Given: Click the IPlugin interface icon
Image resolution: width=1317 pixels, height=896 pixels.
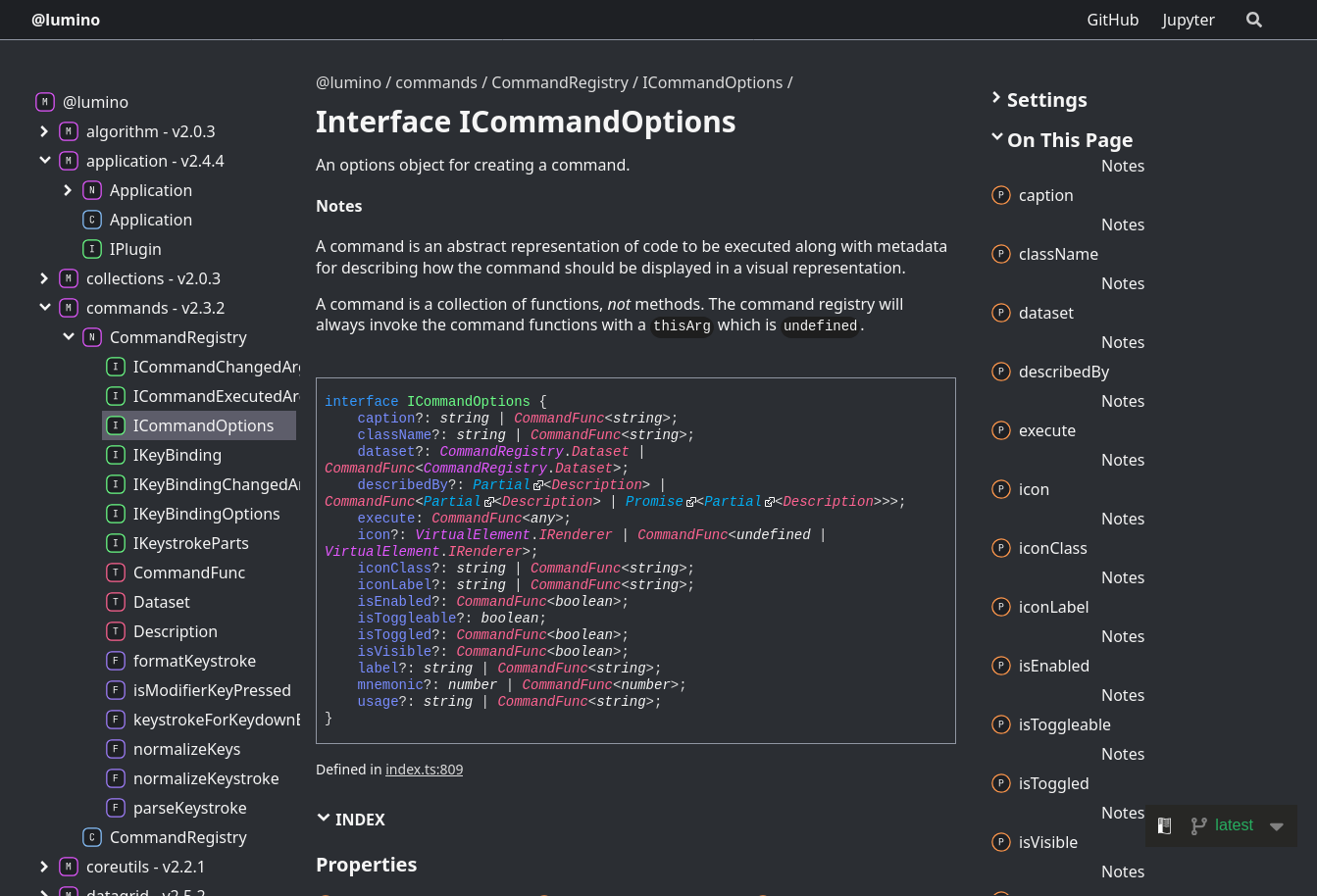Looking at the screenshot, I should click(x=91, y=249).
